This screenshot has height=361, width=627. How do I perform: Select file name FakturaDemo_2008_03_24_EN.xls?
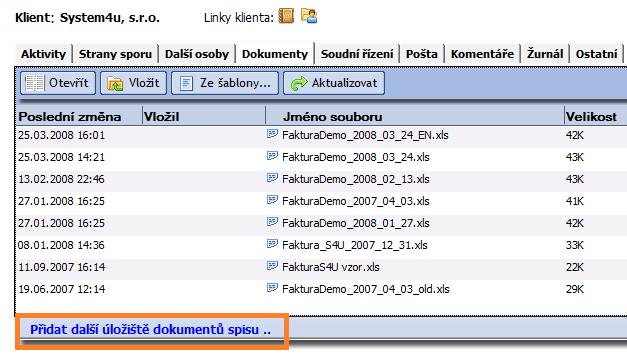(365, 135)
